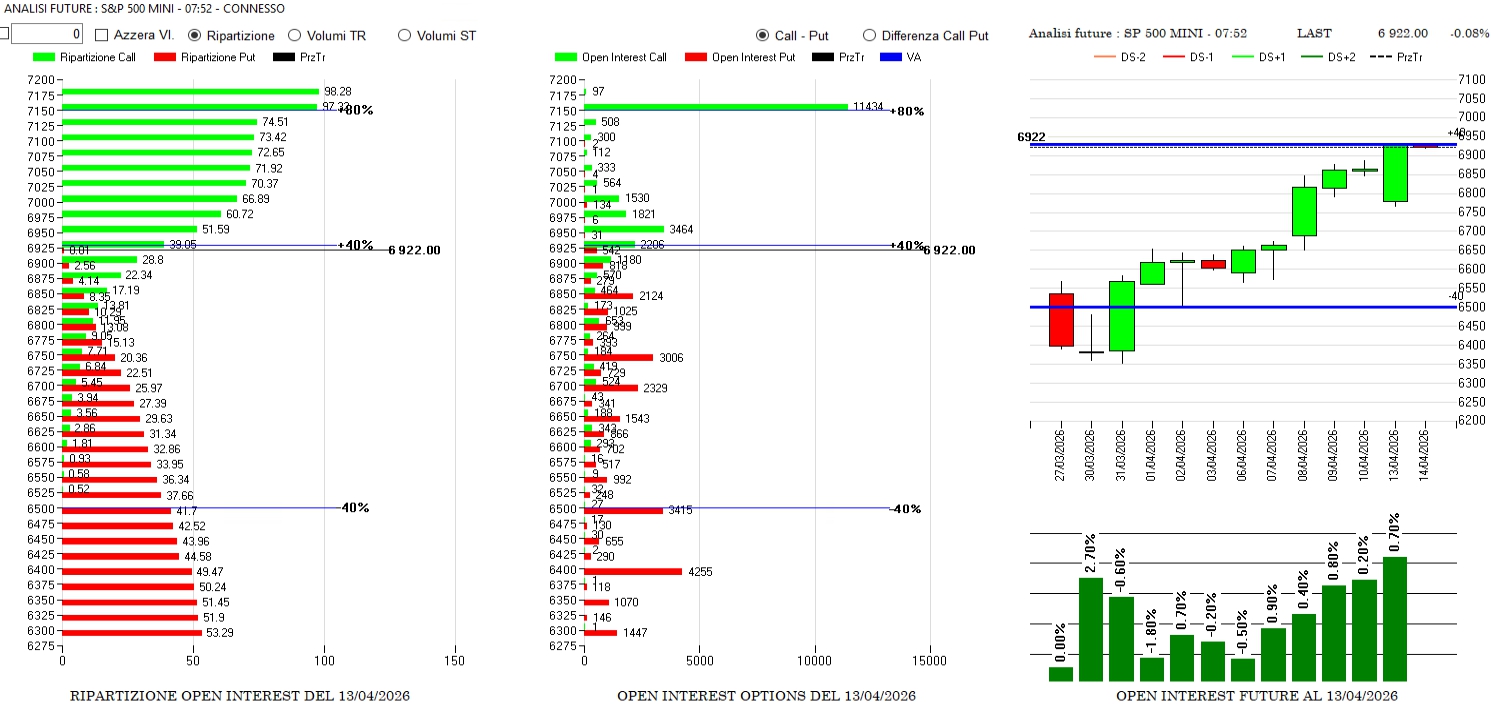Click the DS-2 legend line marker

pos(1100,57)
